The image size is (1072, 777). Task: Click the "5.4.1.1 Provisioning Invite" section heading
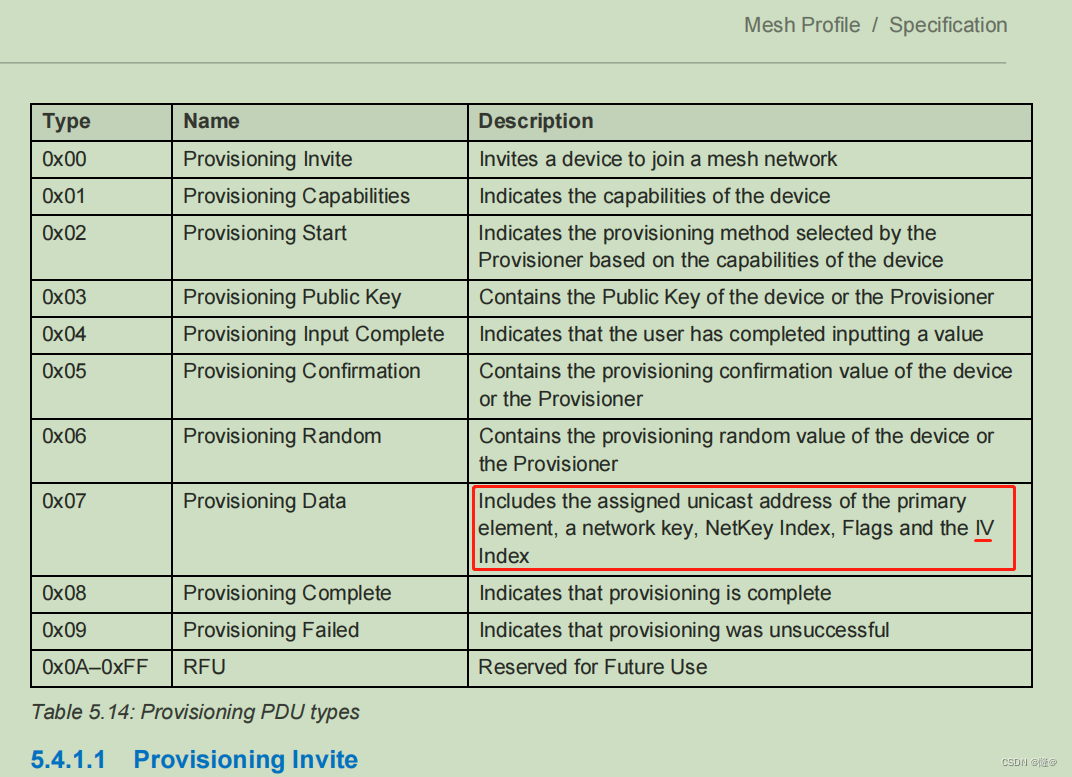coord(194,759)
